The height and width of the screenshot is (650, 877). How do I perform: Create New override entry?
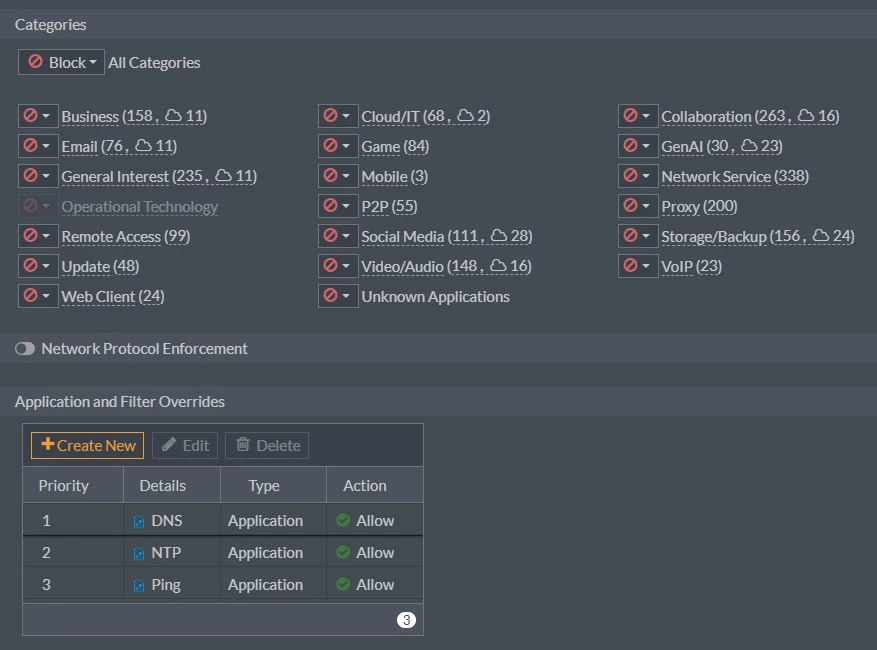tap(87, 445)
